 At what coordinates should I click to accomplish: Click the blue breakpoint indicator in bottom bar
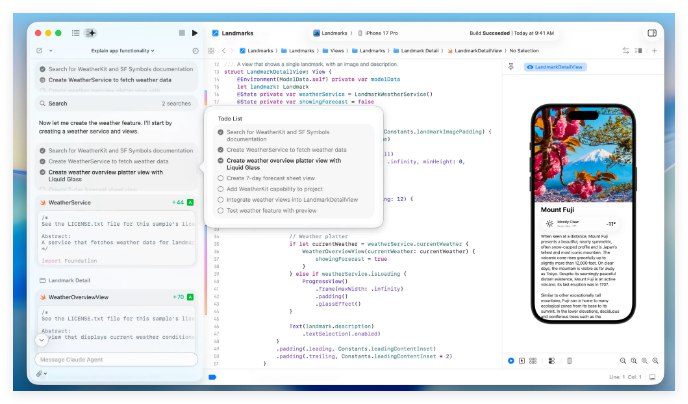(212, 377)
